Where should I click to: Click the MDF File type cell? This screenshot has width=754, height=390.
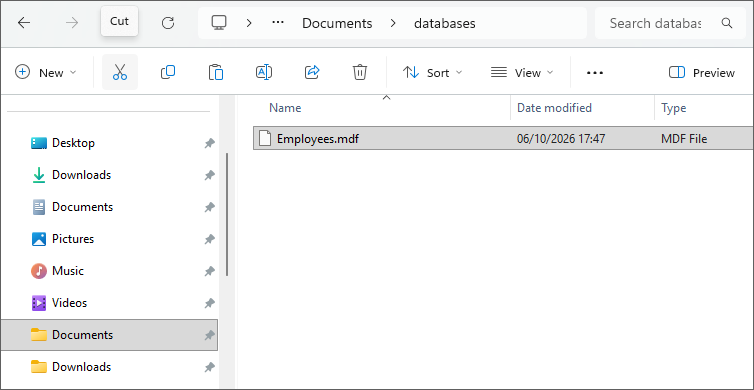click(x=684, y=139)
